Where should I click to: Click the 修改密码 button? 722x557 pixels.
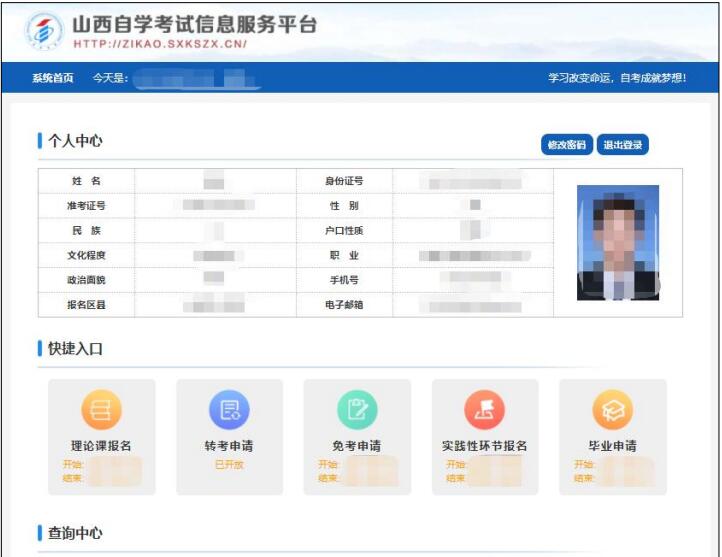tap(567, 145)
